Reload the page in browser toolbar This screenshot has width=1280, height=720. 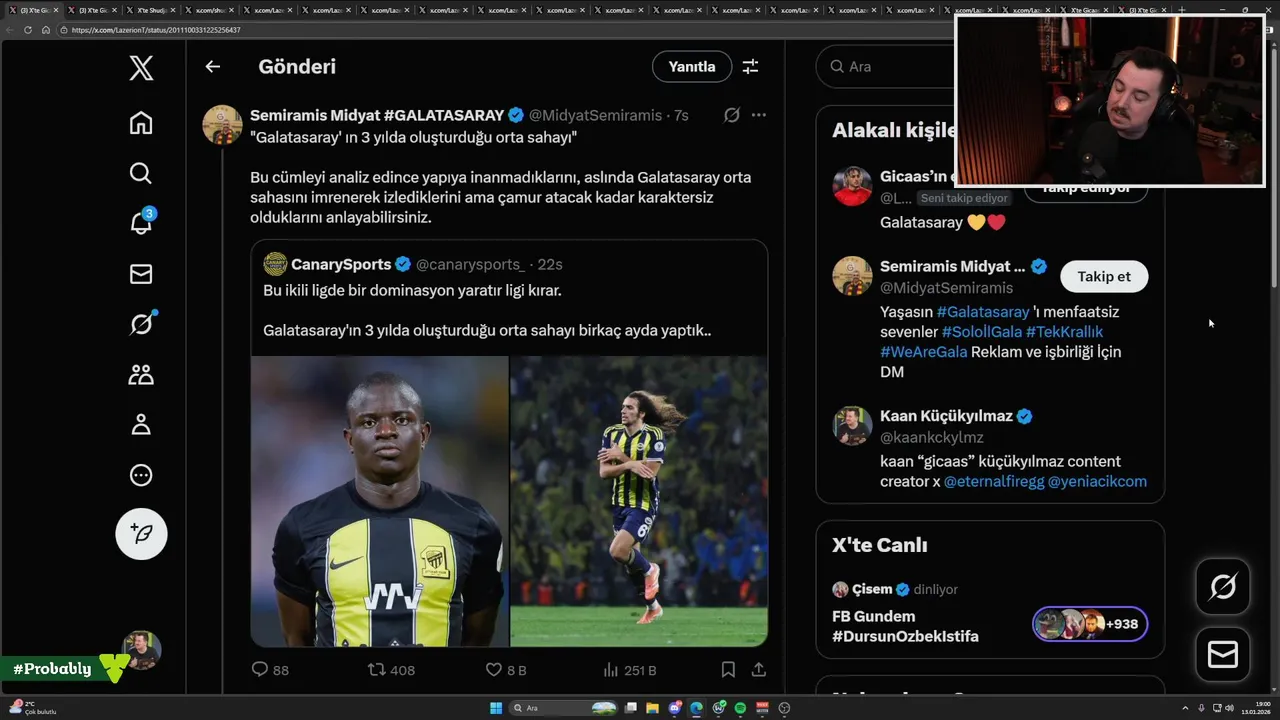(x=28, y=30)
